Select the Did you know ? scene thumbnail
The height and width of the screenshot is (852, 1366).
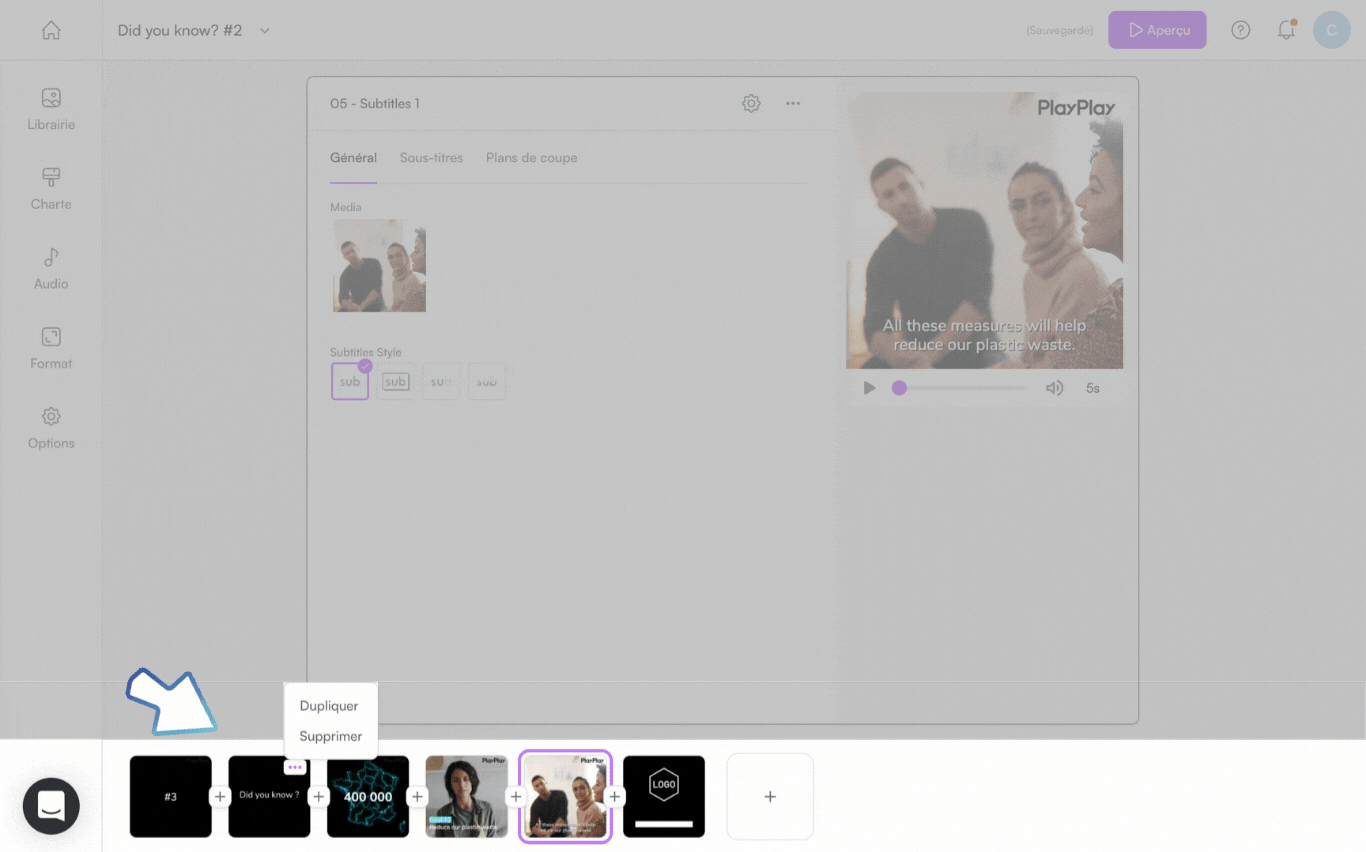coord(269,797)
